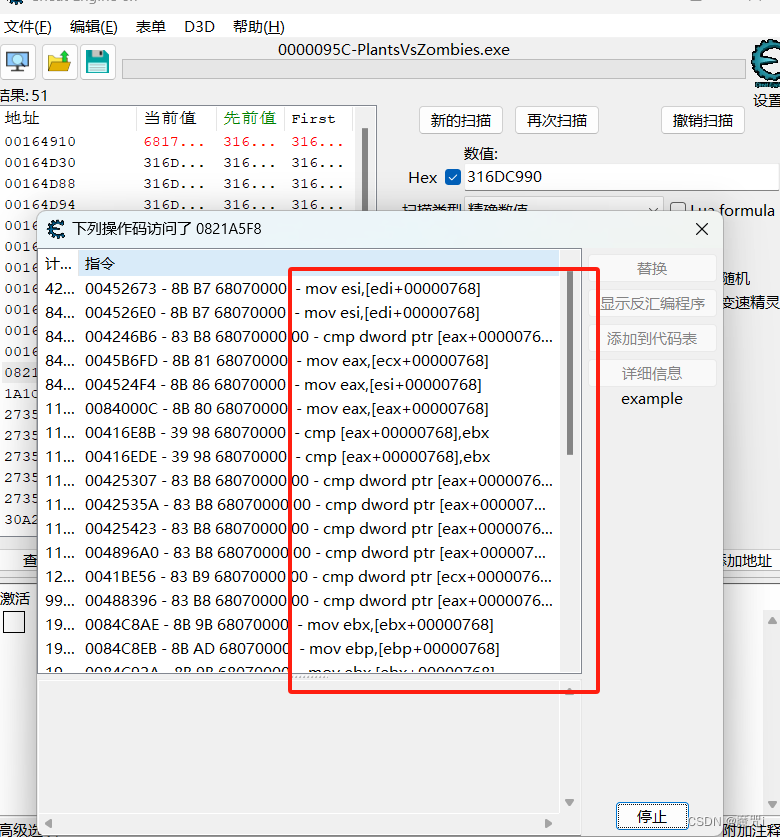
Task: Click the hex value input field 316DC990
Action: tap(621, 177)
